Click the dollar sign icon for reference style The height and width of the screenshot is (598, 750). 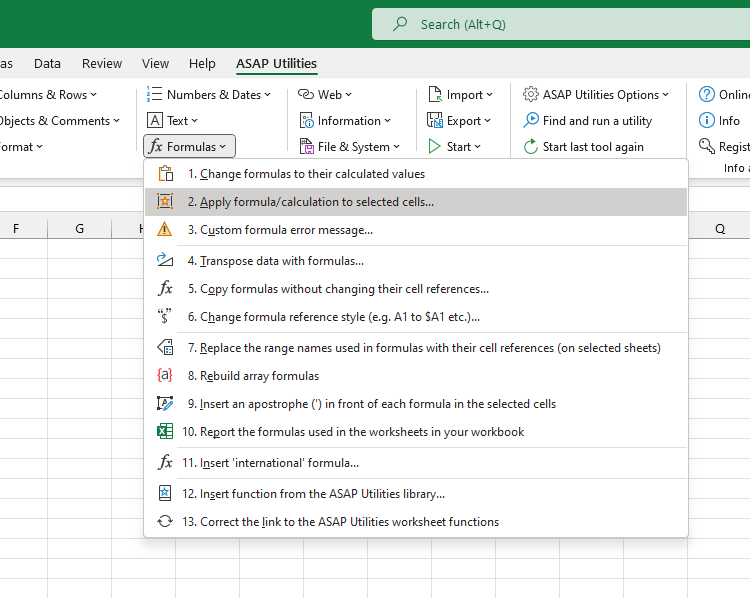tap(165, 317)
